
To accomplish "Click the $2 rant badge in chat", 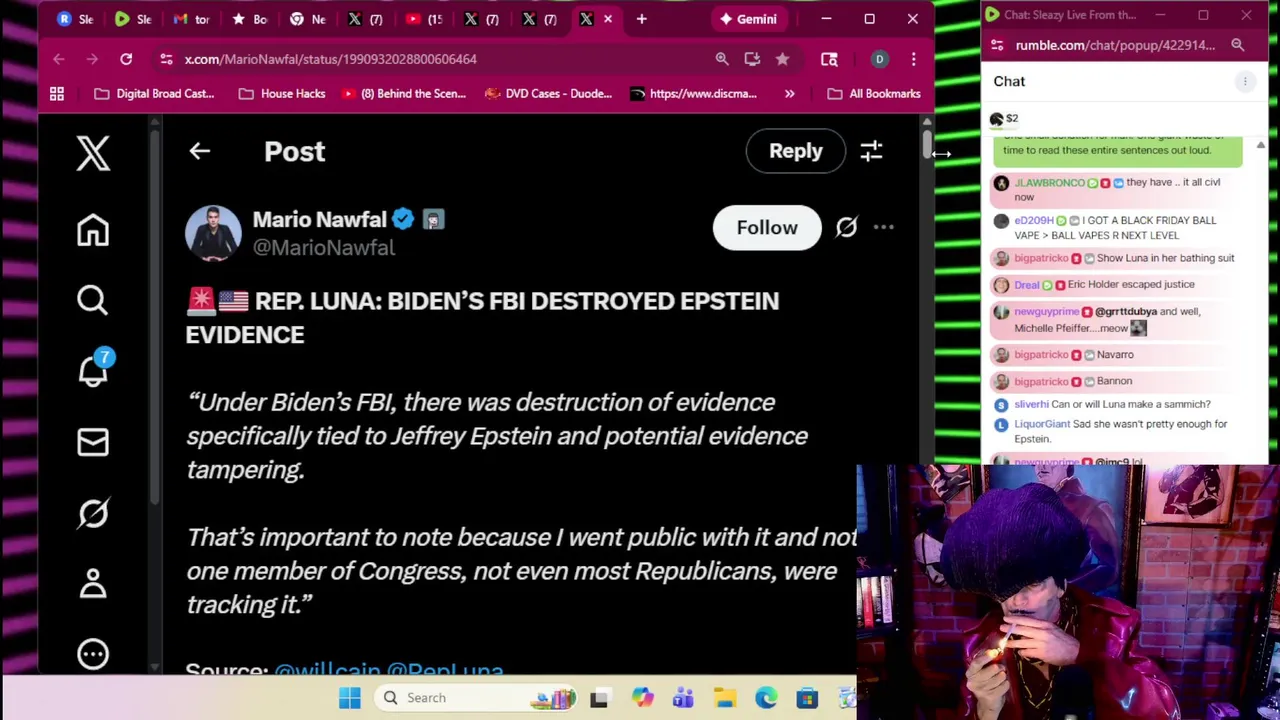I will pos(1004,119).
